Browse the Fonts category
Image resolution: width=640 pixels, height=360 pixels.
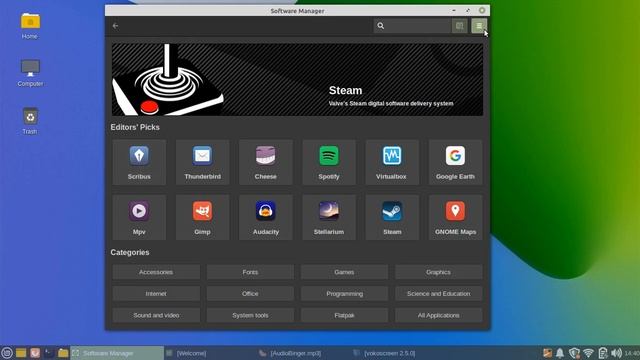click(x=250, y=272)
